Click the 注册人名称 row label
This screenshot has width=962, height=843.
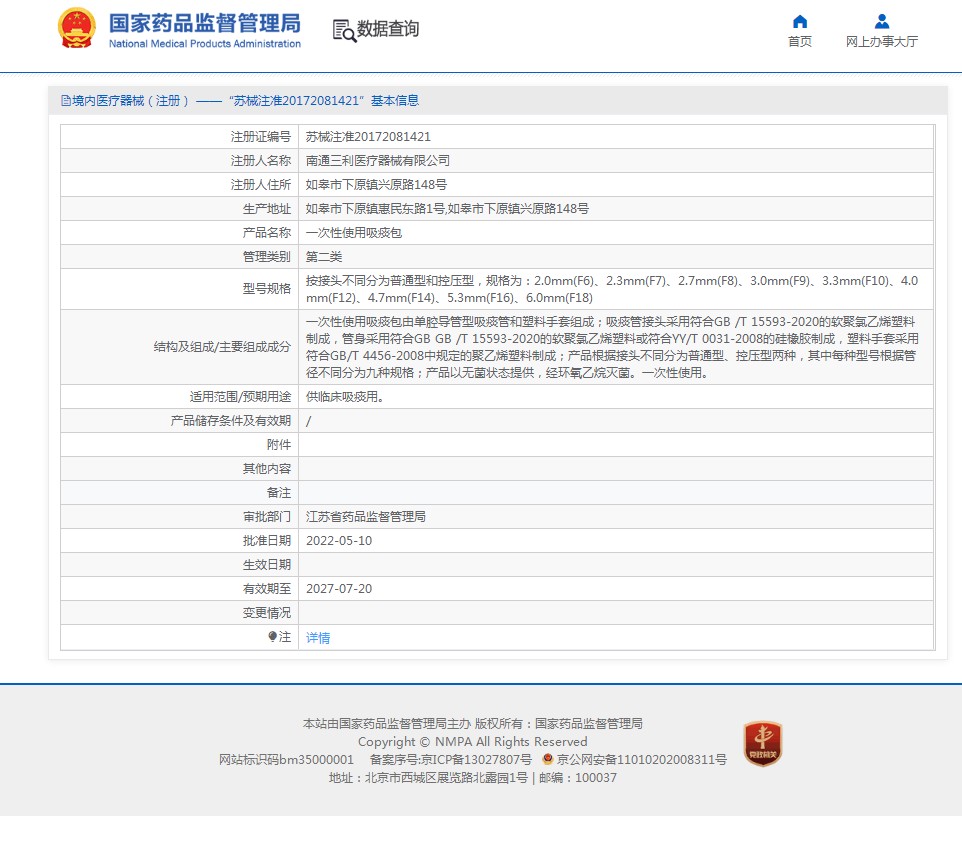pyautogui.click(x=261, y=161)
